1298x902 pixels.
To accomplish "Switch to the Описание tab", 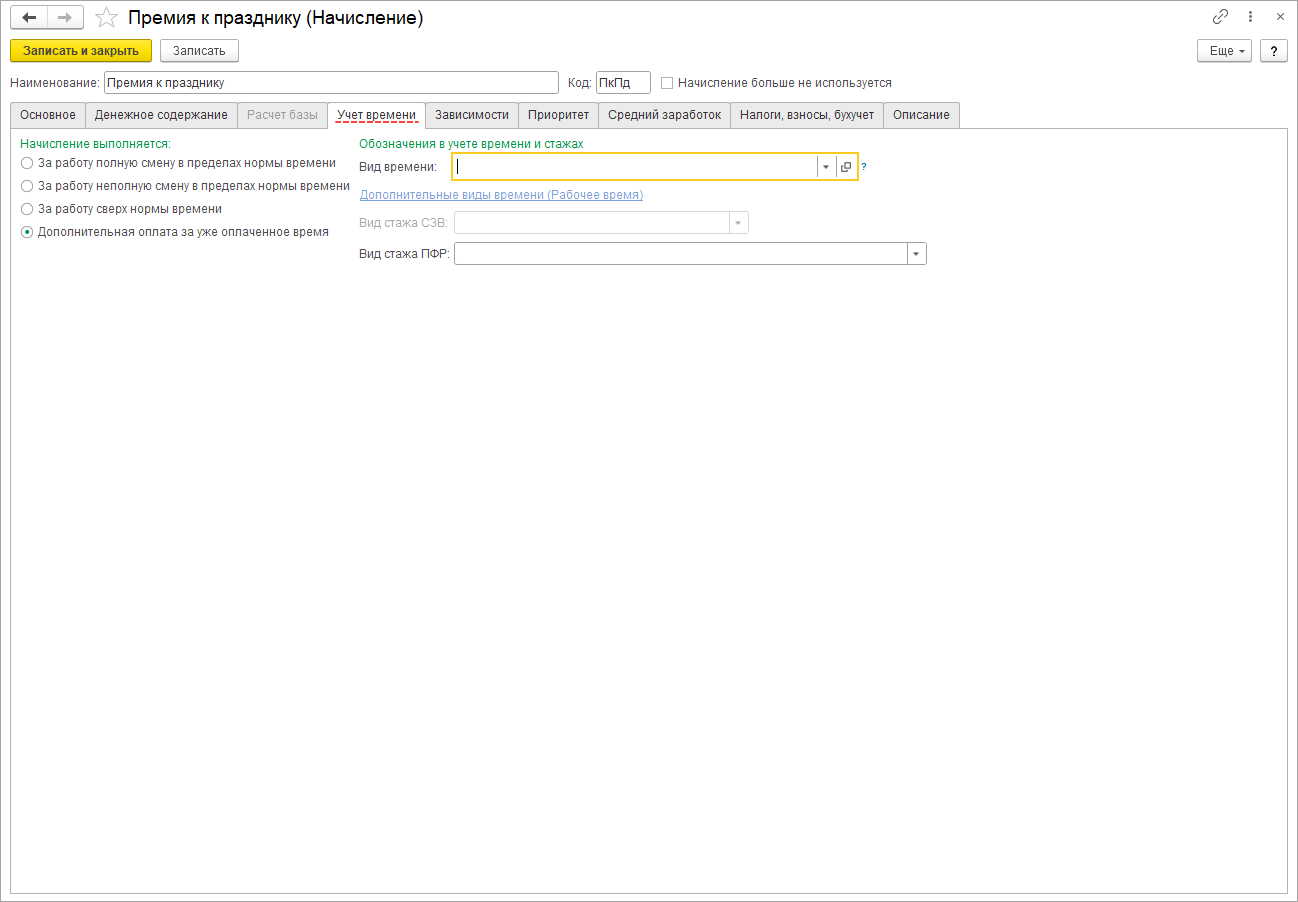I will pyautogui.click(x=921, y=115).
